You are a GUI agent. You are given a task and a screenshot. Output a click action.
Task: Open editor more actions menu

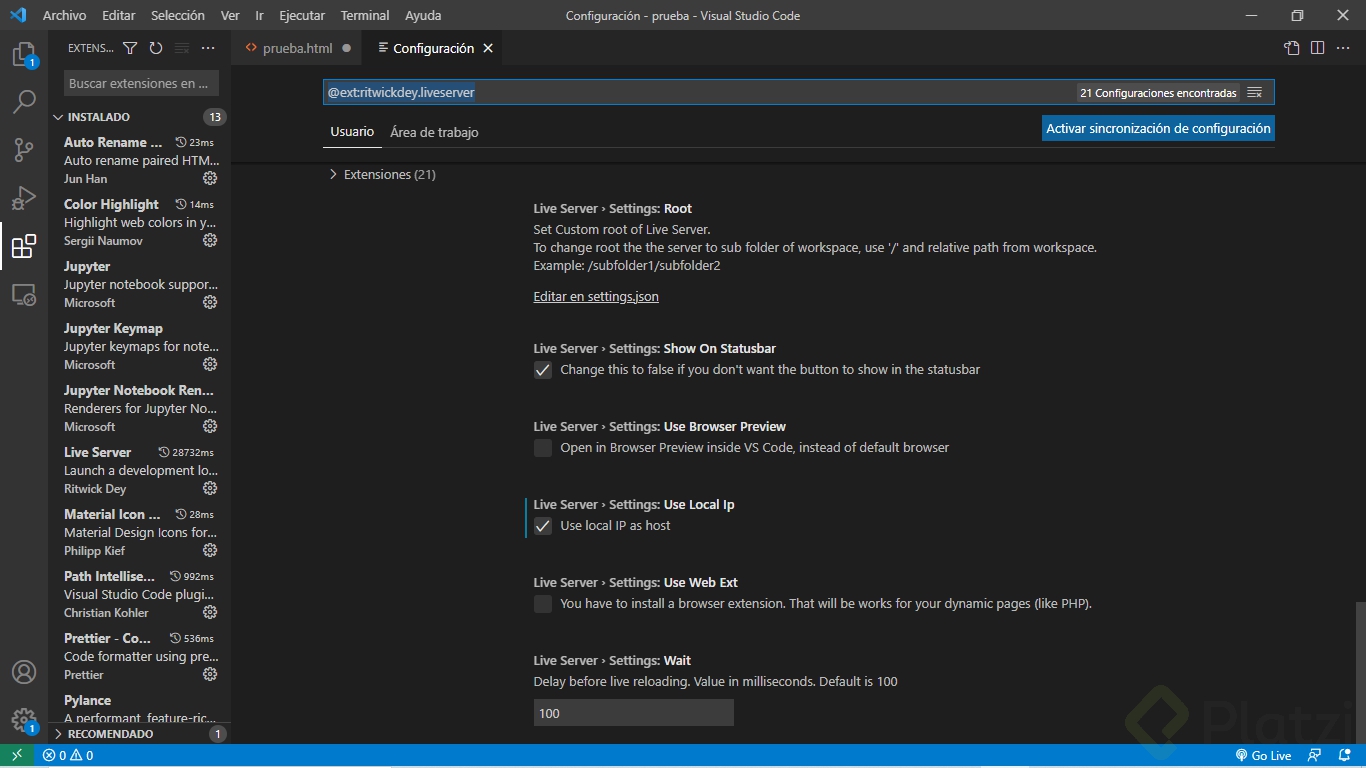(1344, 48)
